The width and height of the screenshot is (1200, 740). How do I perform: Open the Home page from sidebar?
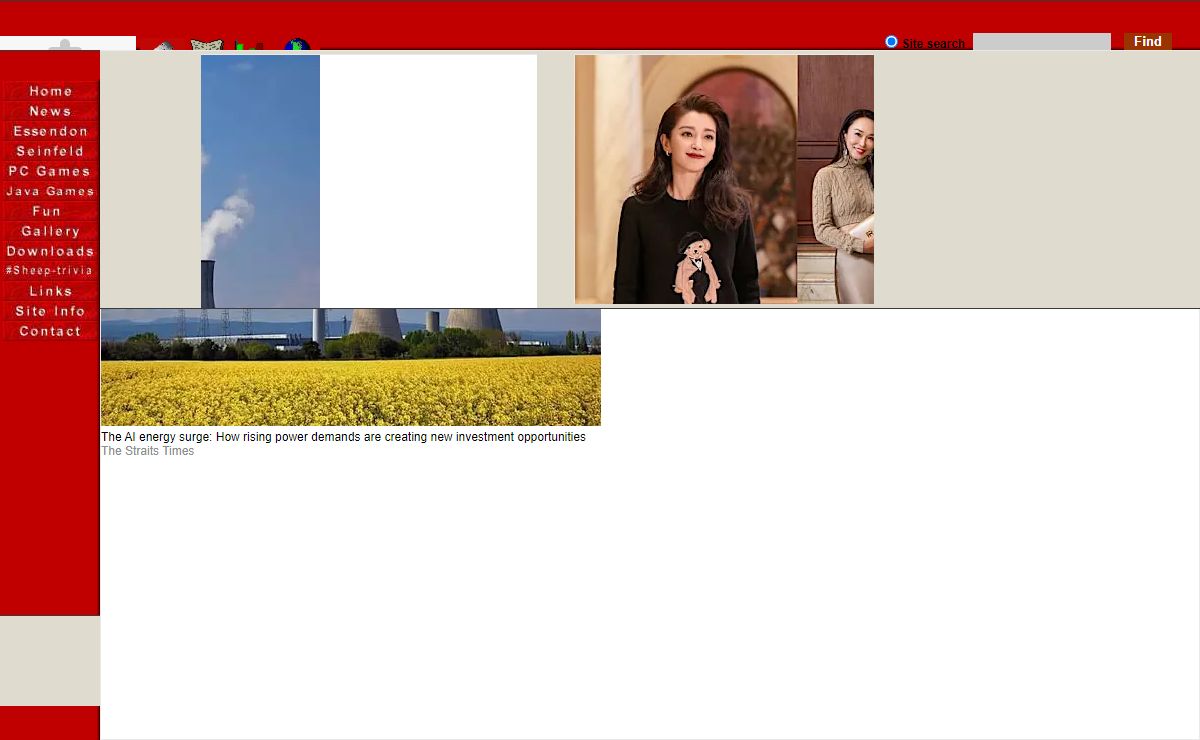(50, 91)
